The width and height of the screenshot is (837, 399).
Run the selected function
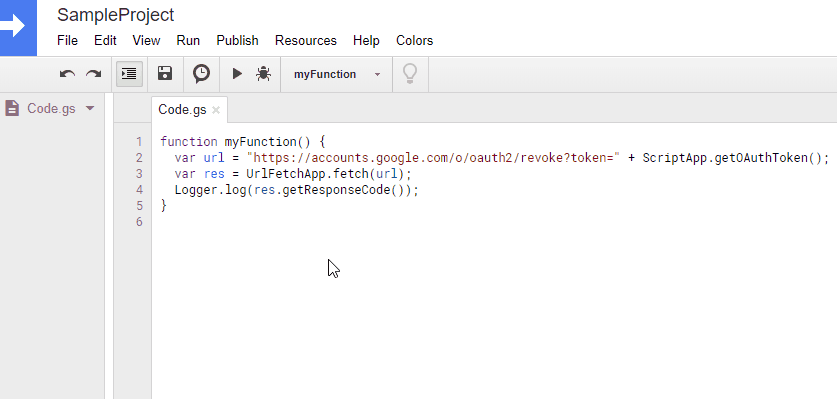pyautogui.click(x=237, y=74)
